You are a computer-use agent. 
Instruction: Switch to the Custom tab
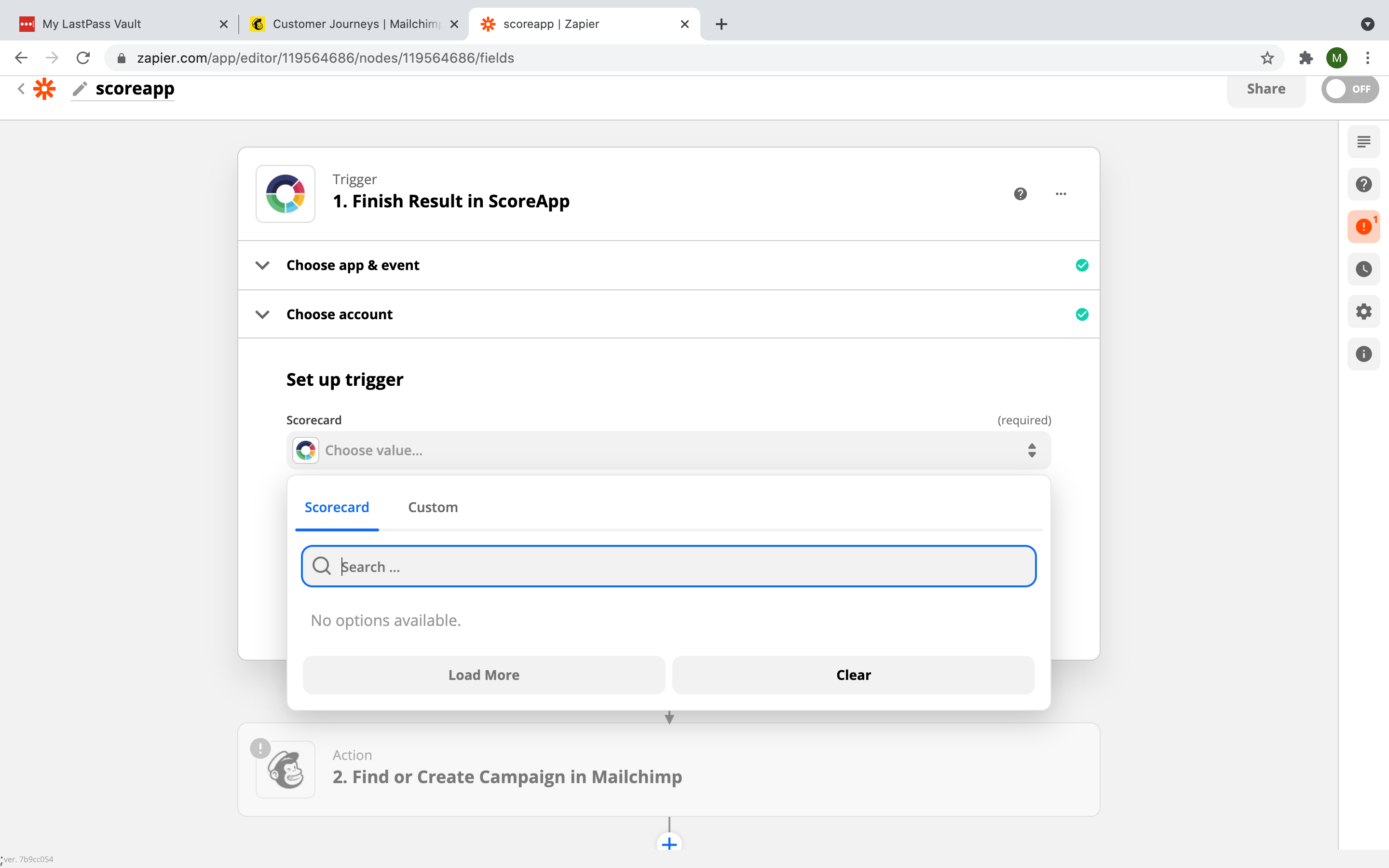click(433, 507)
